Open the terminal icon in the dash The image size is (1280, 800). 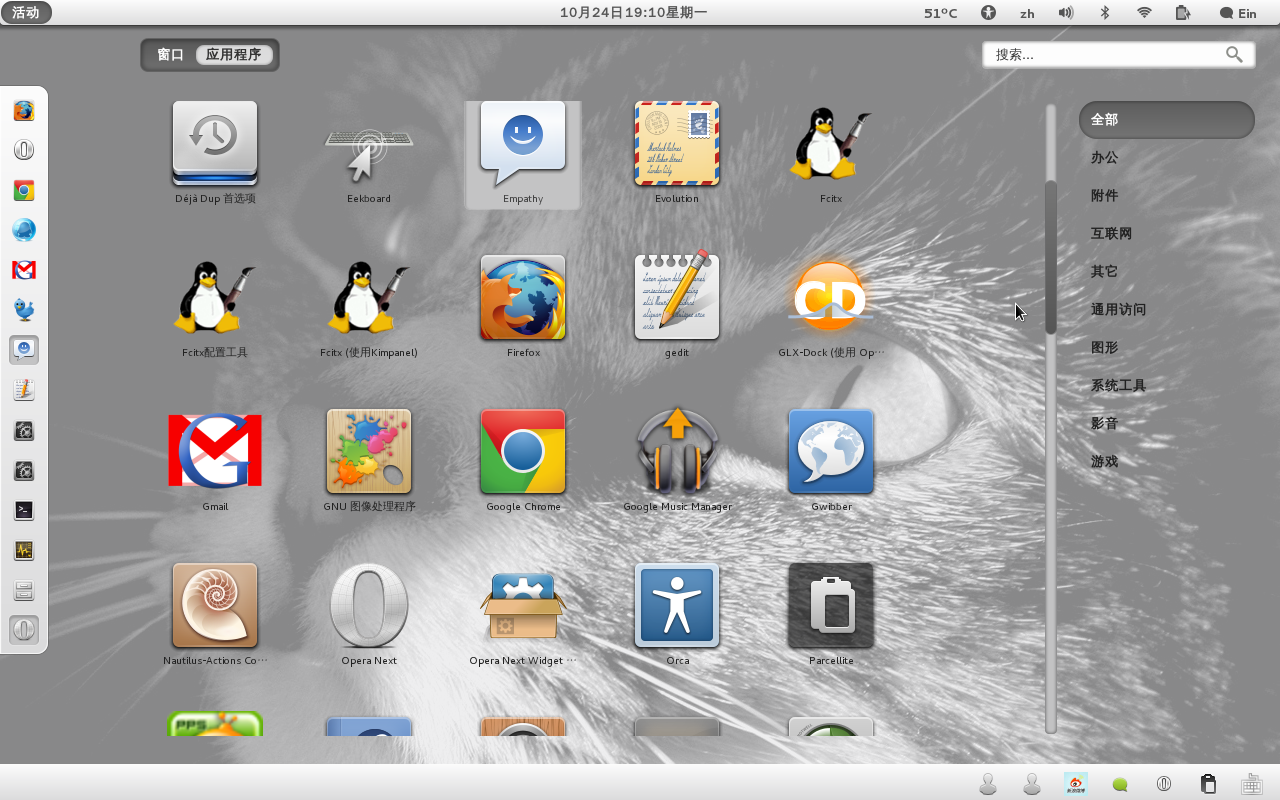(24, 510)
